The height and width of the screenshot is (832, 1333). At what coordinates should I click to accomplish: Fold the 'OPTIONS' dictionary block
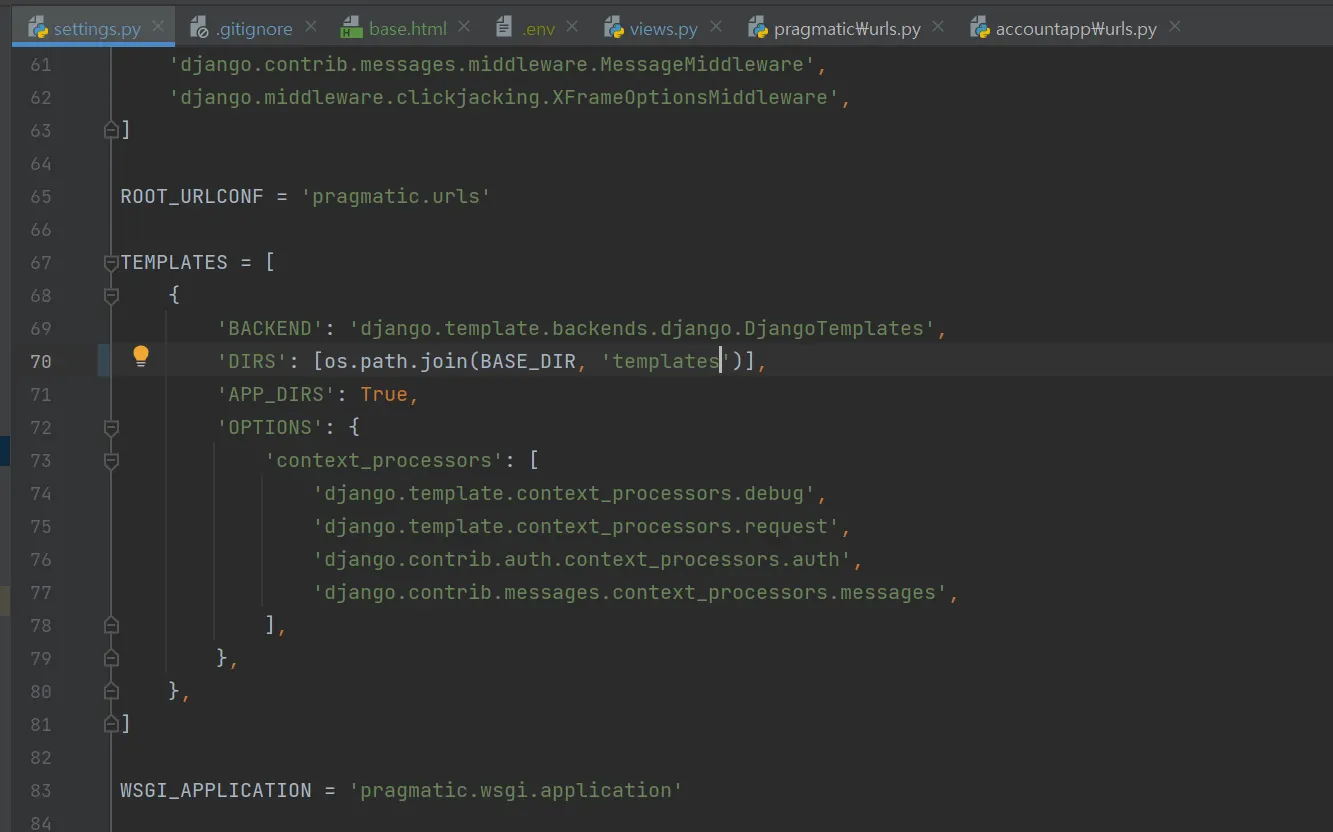tap(111, 428)
